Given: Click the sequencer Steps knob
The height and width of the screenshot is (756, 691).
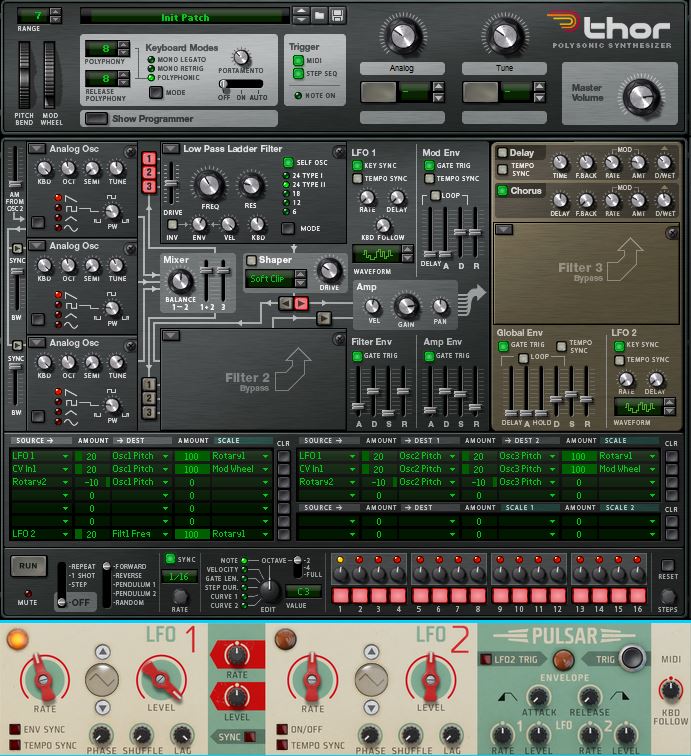Looking at the screenshot, I should [x=667, y=596].
